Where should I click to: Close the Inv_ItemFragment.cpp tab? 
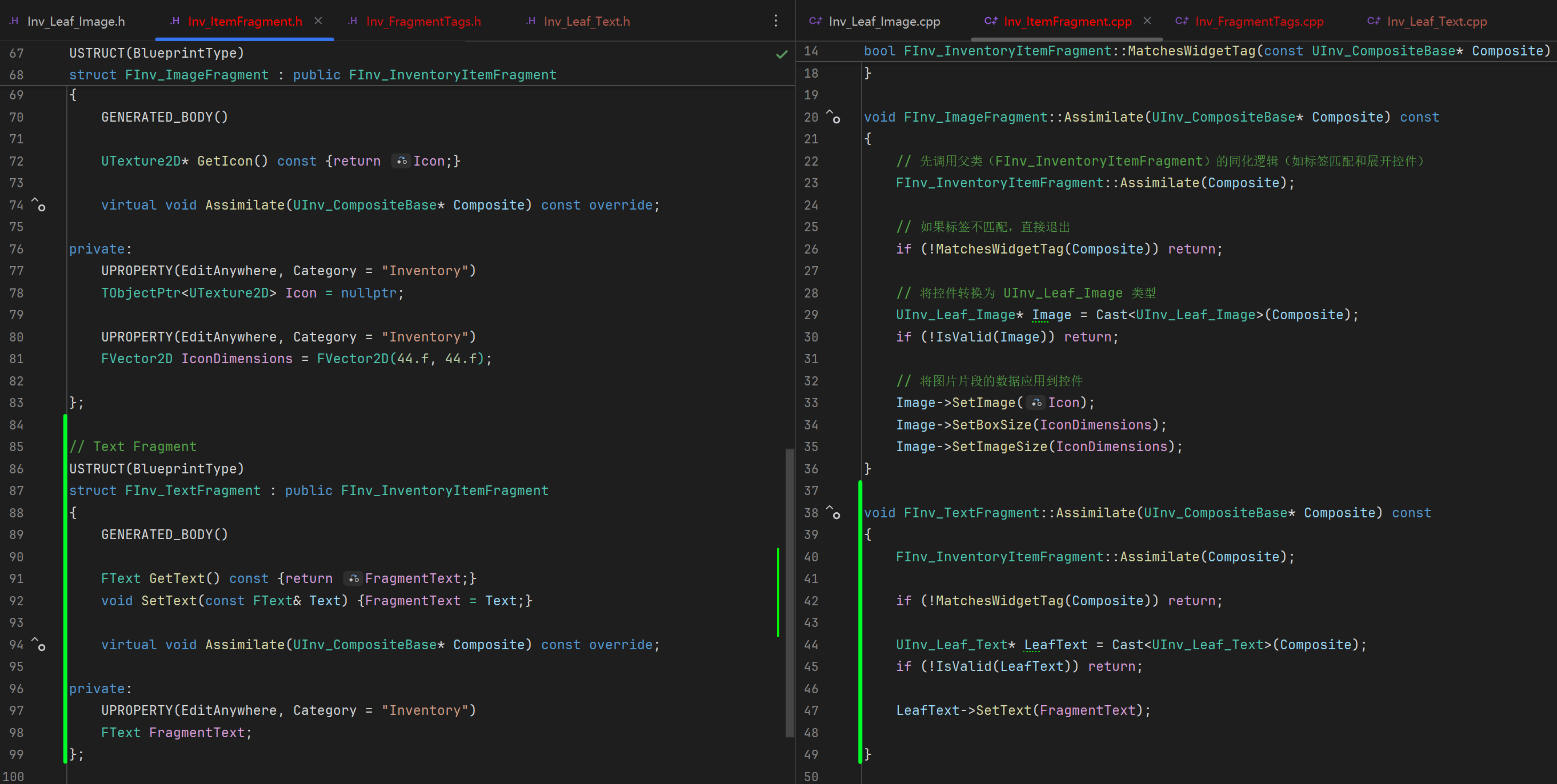tap(1147, 21)
